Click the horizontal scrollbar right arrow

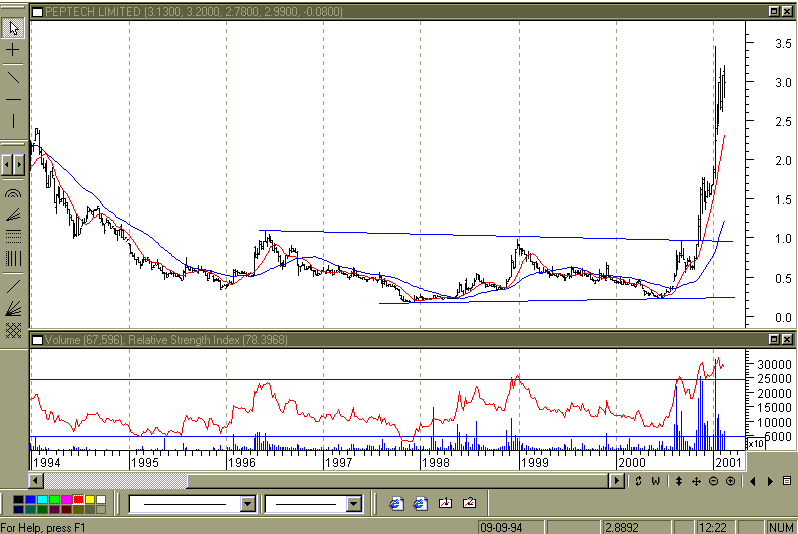click(617, 481)
